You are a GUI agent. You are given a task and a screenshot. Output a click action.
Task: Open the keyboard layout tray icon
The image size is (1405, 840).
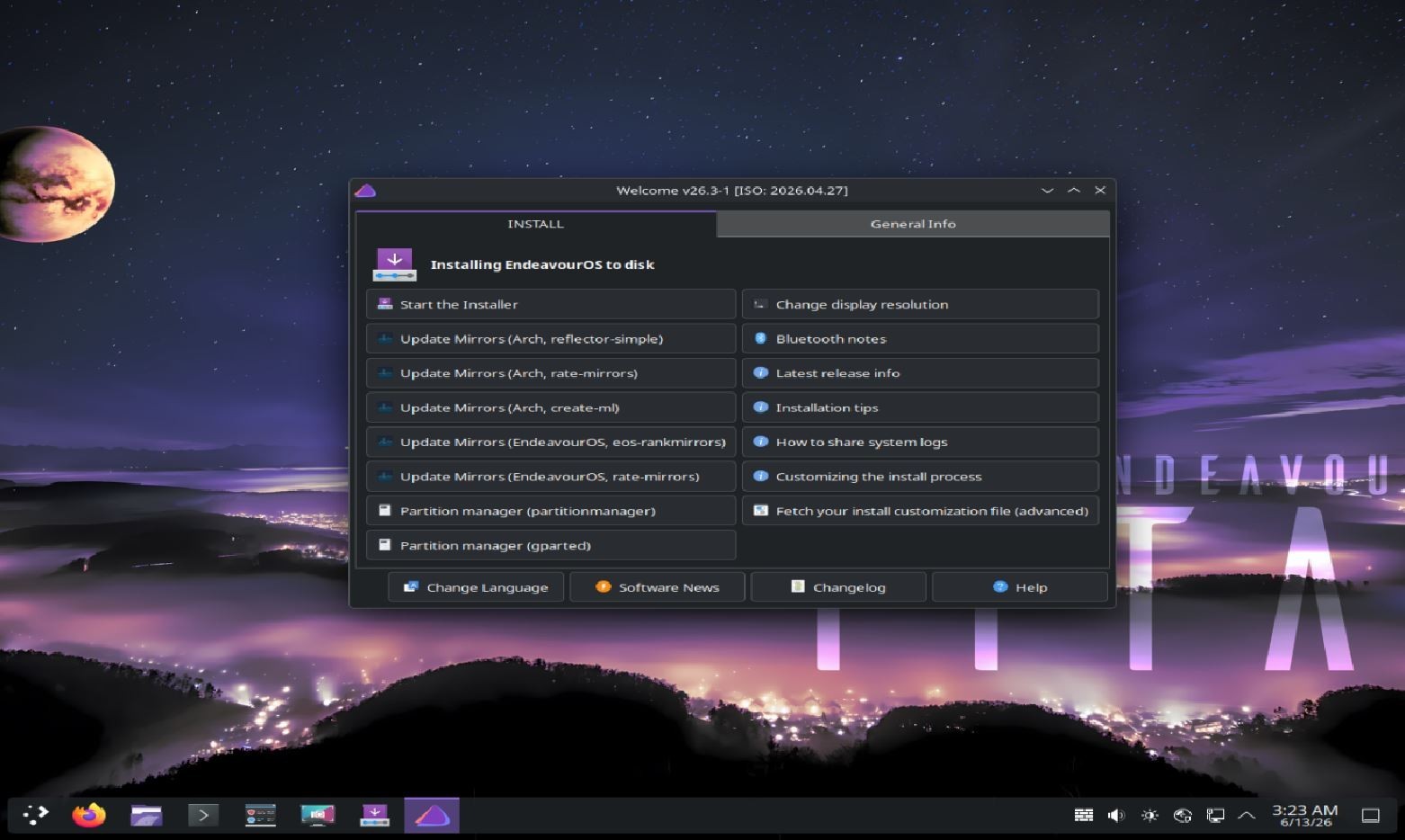click(1084, 816)
